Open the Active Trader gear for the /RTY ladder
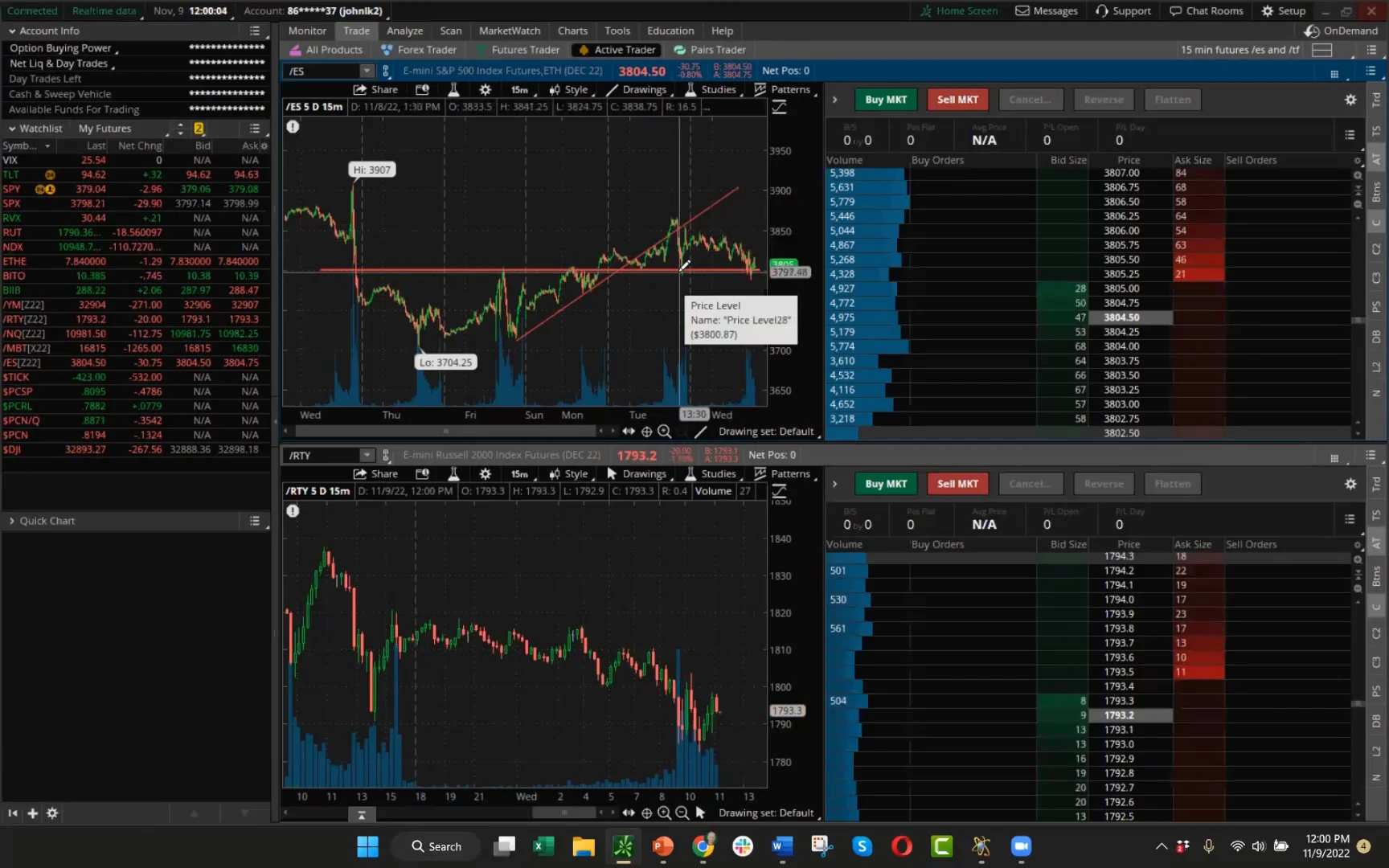 1350,484
